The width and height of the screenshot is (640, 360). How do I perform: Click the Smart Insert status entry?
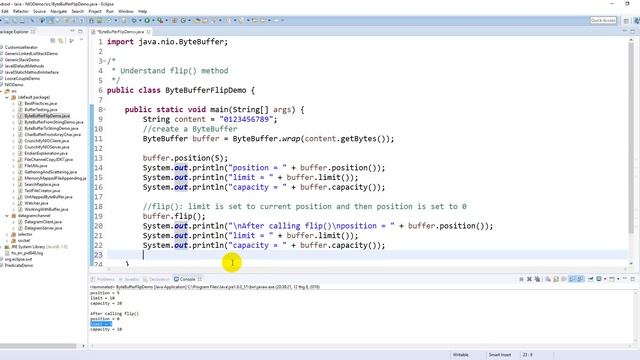500,355
